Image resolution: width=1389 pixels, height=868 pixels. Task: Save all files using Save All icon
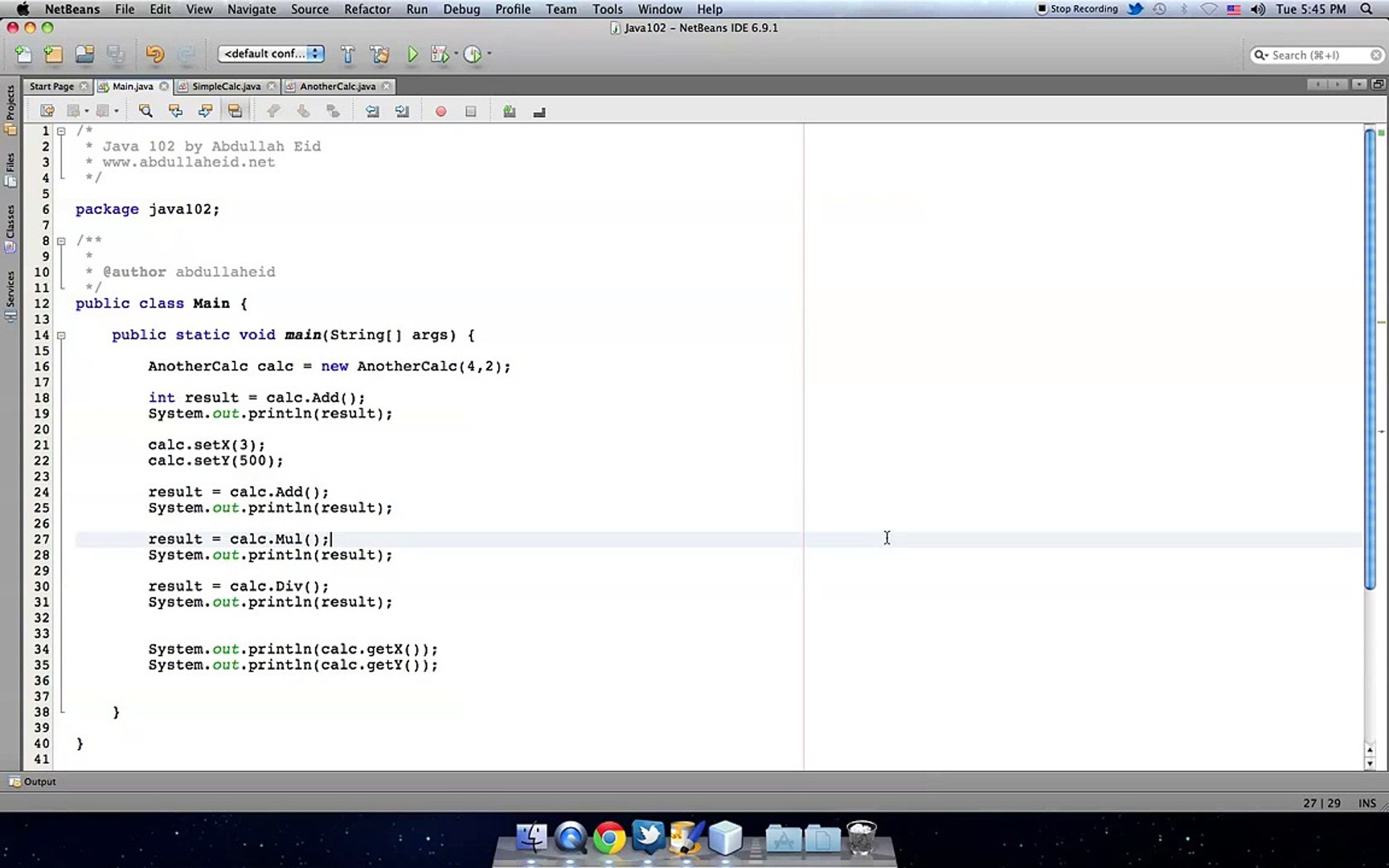116,54
